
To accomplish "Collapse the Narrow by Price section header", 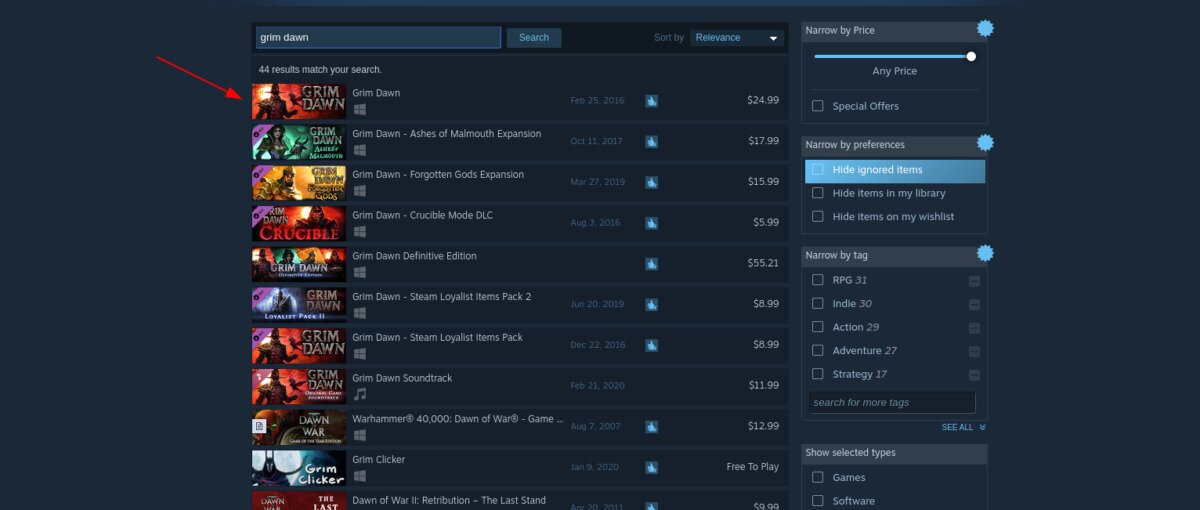I will coord(894,31).
